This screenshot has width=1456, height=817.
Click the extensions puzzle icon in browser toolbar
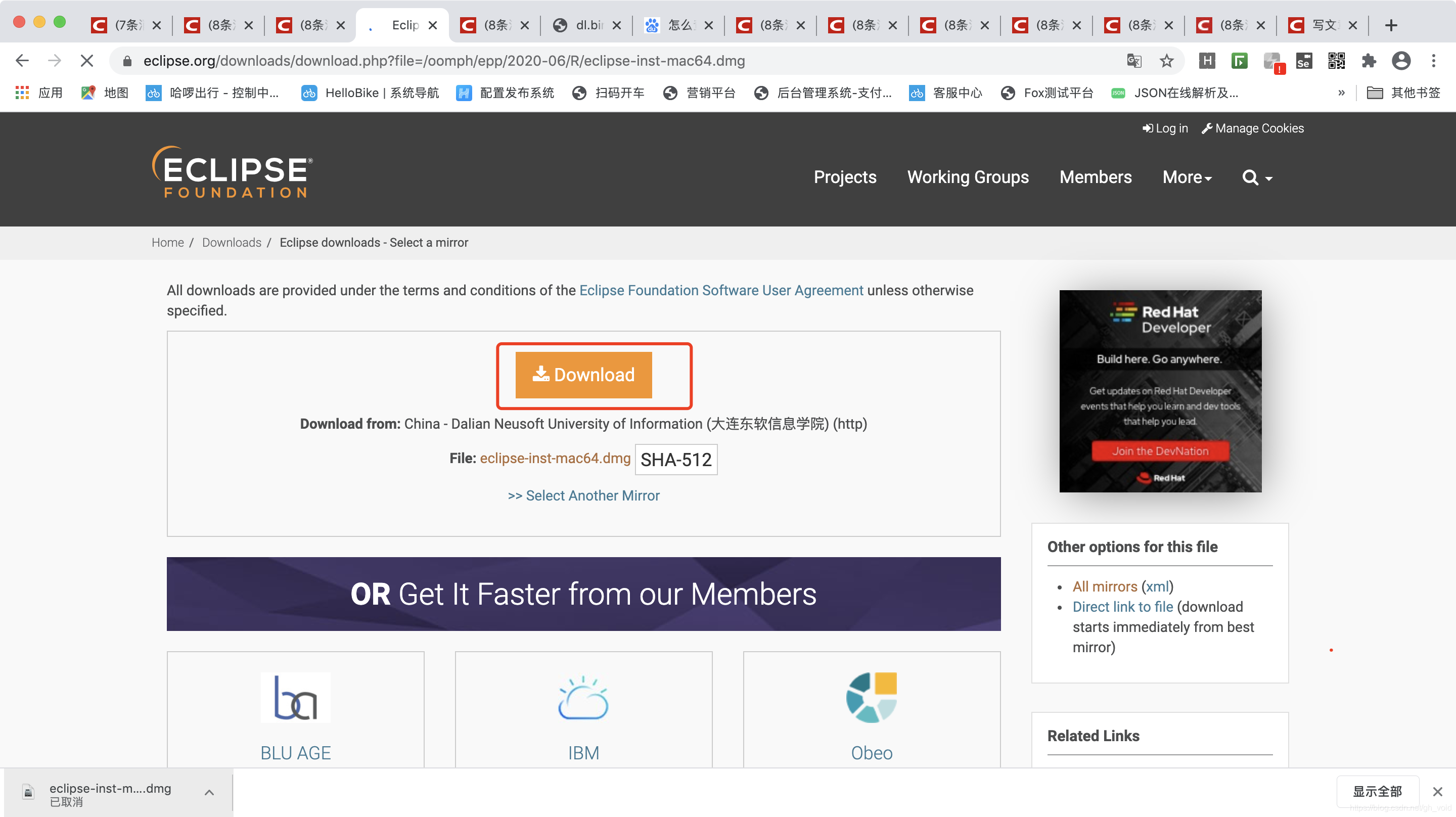coord(1370,62)
